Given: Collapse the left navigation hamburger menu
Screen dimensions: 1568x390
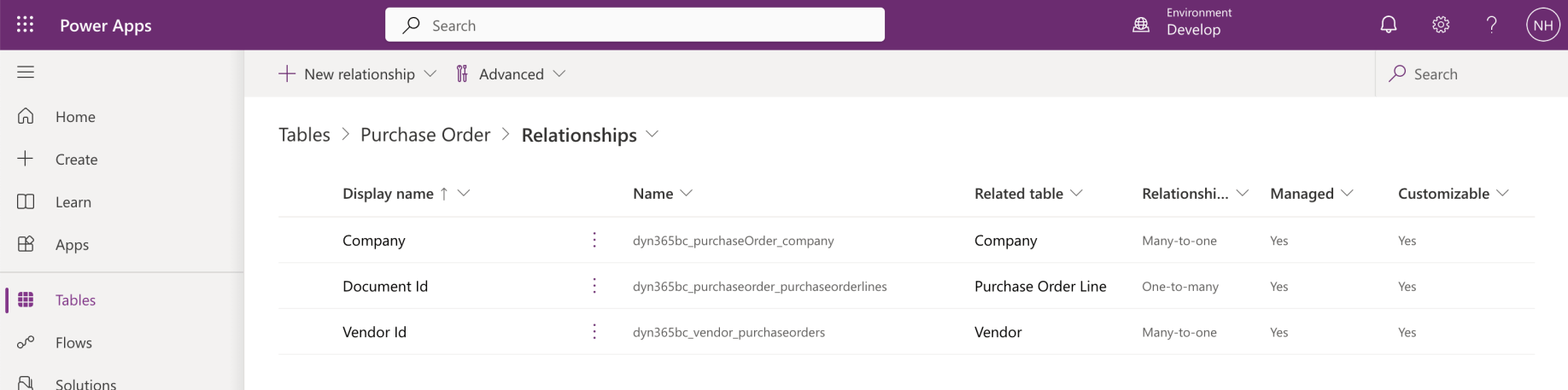Looking at the screenshot, I should click(26, 73).
